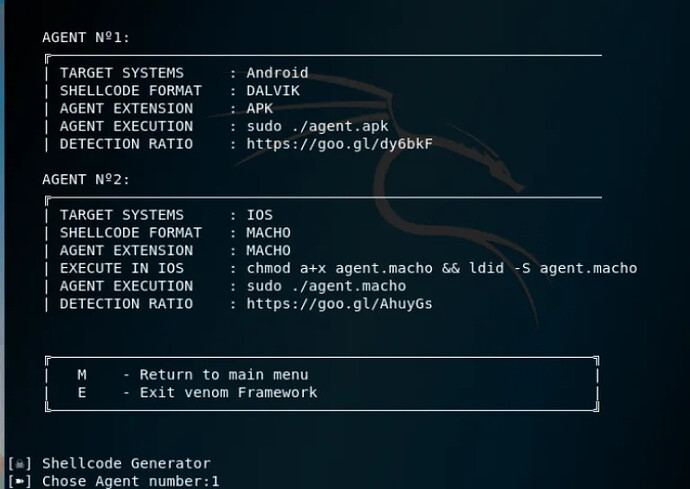Click the MACHO shellcode format value
Image resolution: width=690 pixels, height=489 pixels.
click(x=268, y=233)
